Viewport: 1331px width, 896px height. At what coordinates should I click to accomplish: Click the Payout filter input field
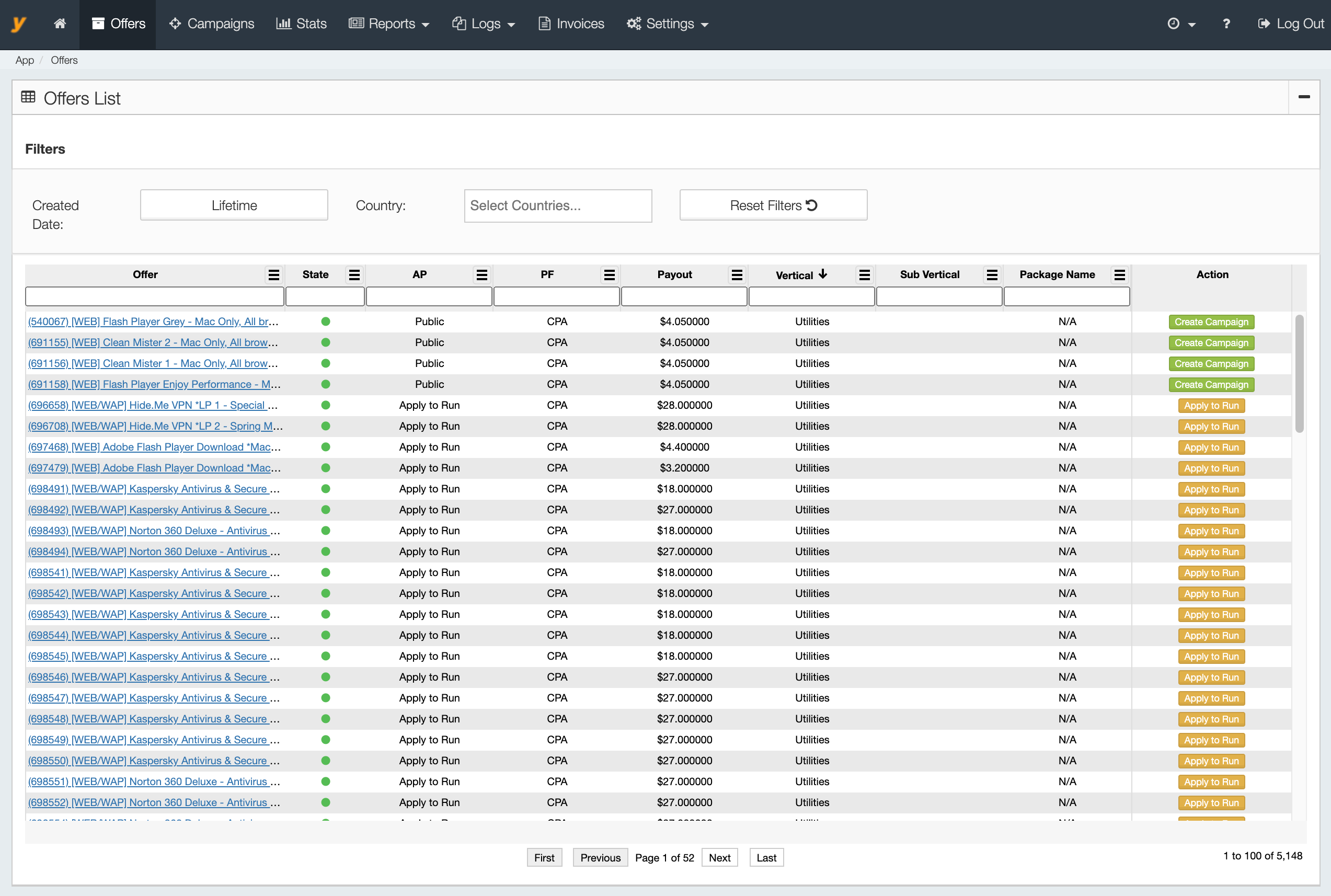(683, 296)
